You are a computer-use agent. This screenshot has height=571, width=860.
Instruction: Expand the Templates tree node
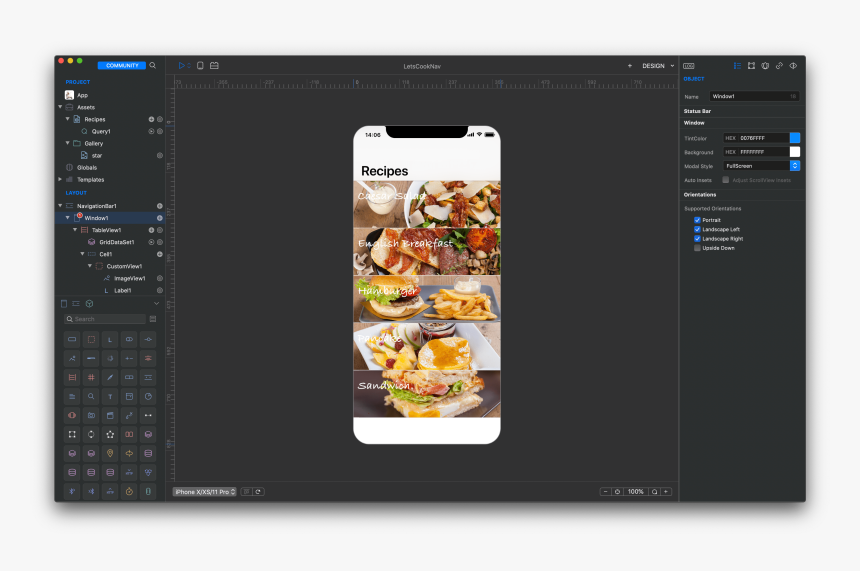[60, 179]
